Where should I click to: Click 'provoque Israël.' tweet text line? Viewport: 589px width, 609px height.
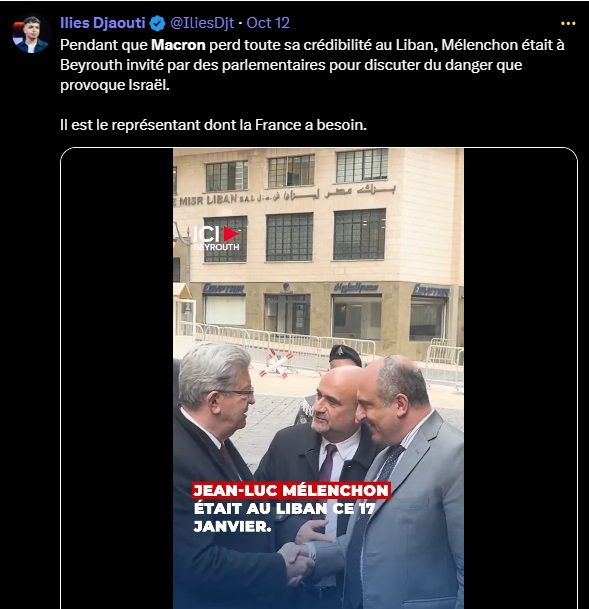[115, 85]
